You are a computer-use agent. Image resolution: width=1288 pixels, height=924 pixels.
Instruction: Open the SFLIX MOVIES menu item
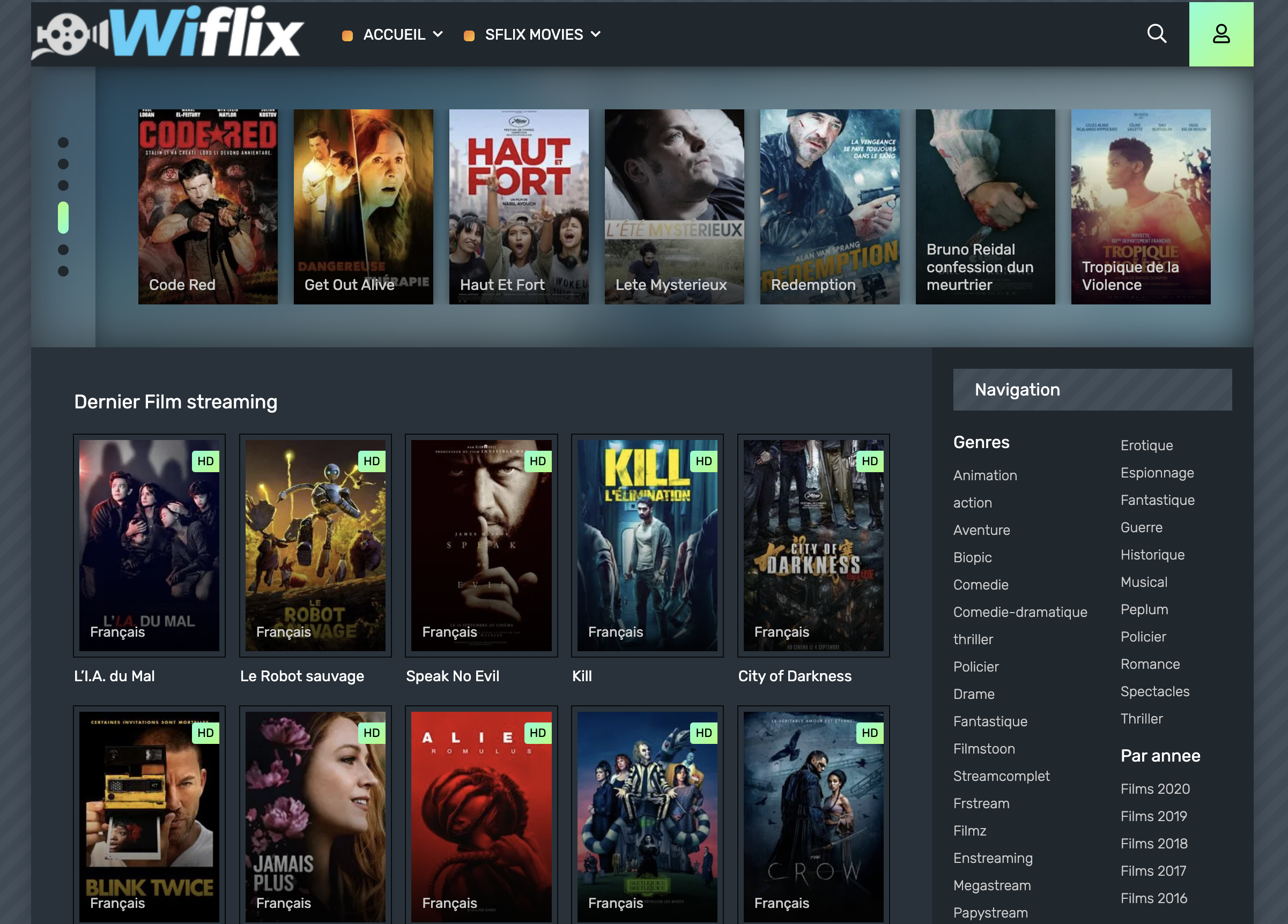(x=534, y=35)
